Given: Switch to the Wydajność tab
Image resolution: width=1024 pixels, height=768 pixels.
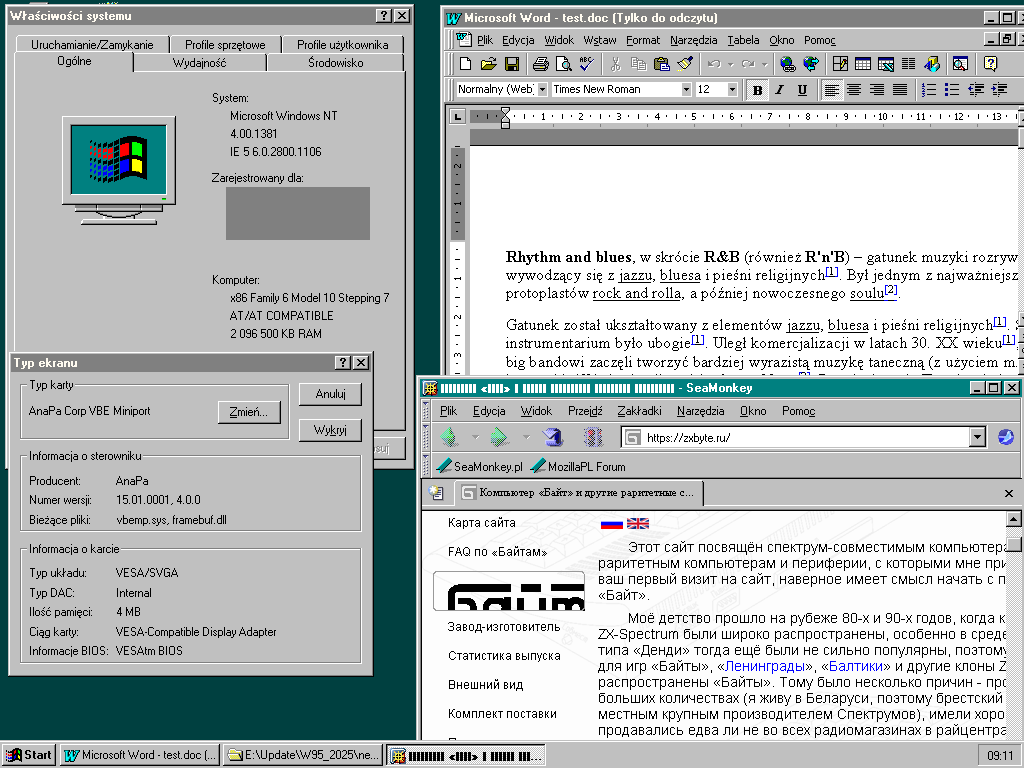Looking at the screenshot, I should click(x=199, y=63).
